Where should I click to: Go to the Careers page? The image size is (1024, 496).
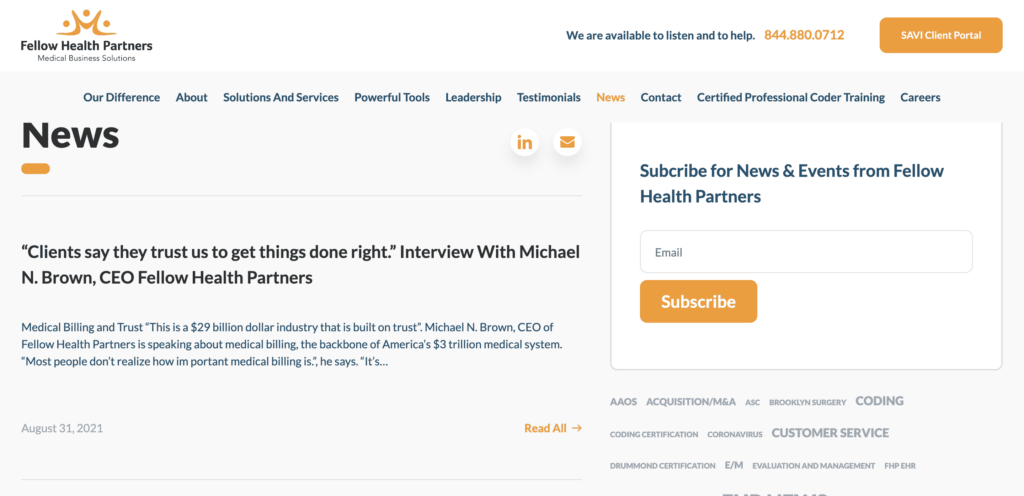coord(920,97)
